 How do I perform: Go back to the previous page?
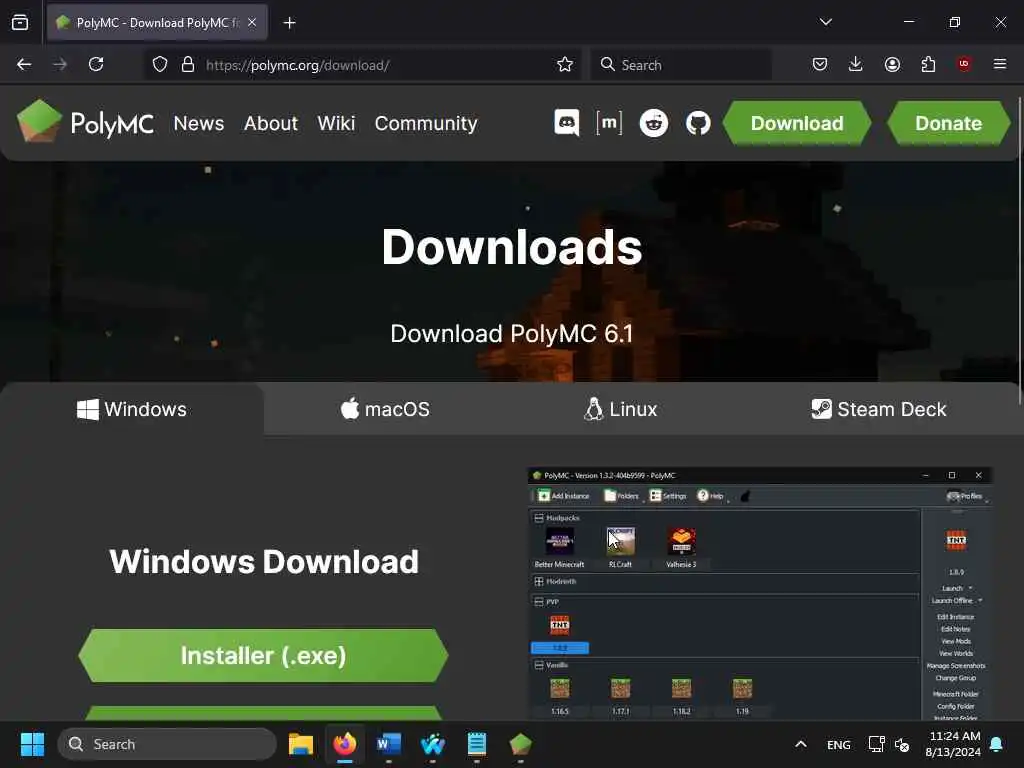point(24,64)
